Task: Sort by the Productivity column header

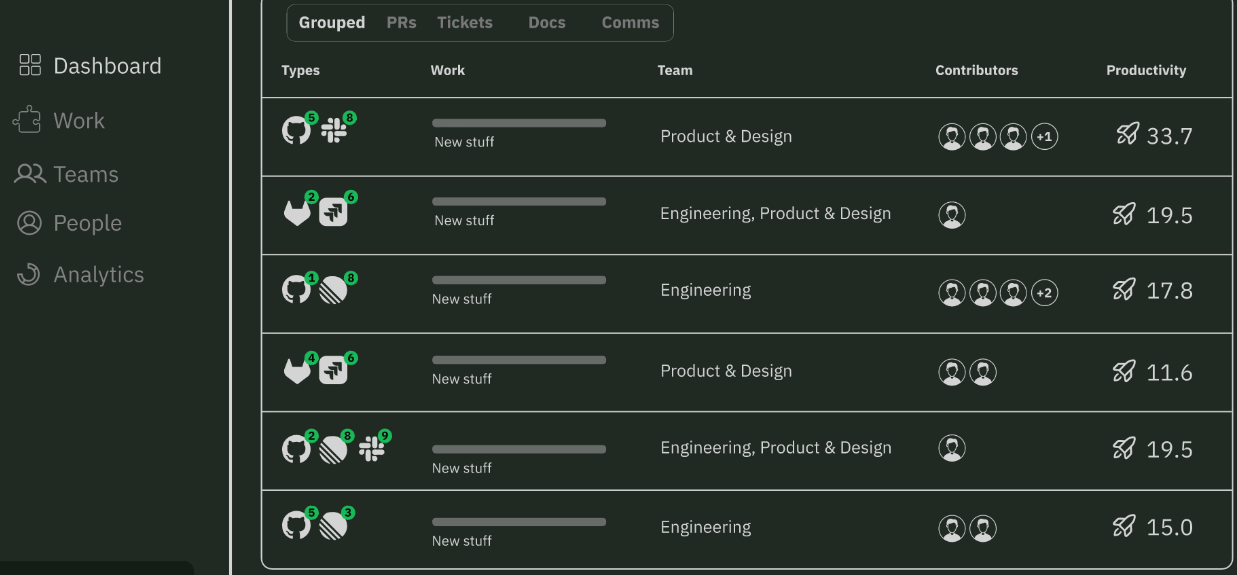Action: point(1146,71)
